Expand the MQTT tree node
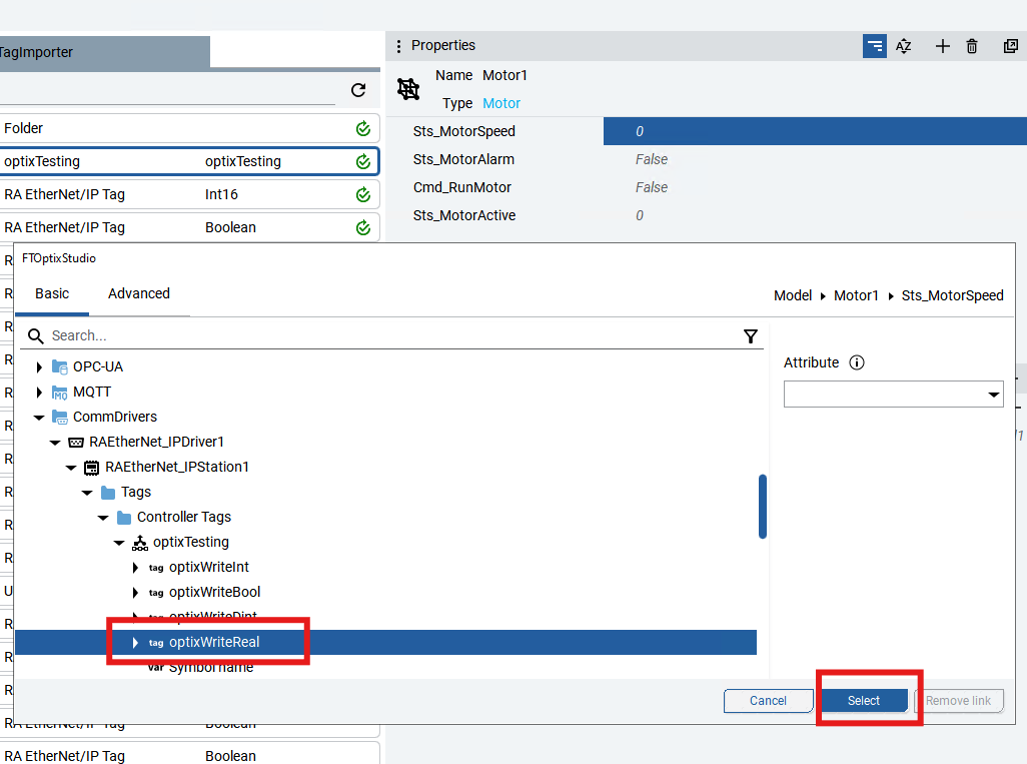This screenshot has width=1027, height=764. [x=39, y=392]
